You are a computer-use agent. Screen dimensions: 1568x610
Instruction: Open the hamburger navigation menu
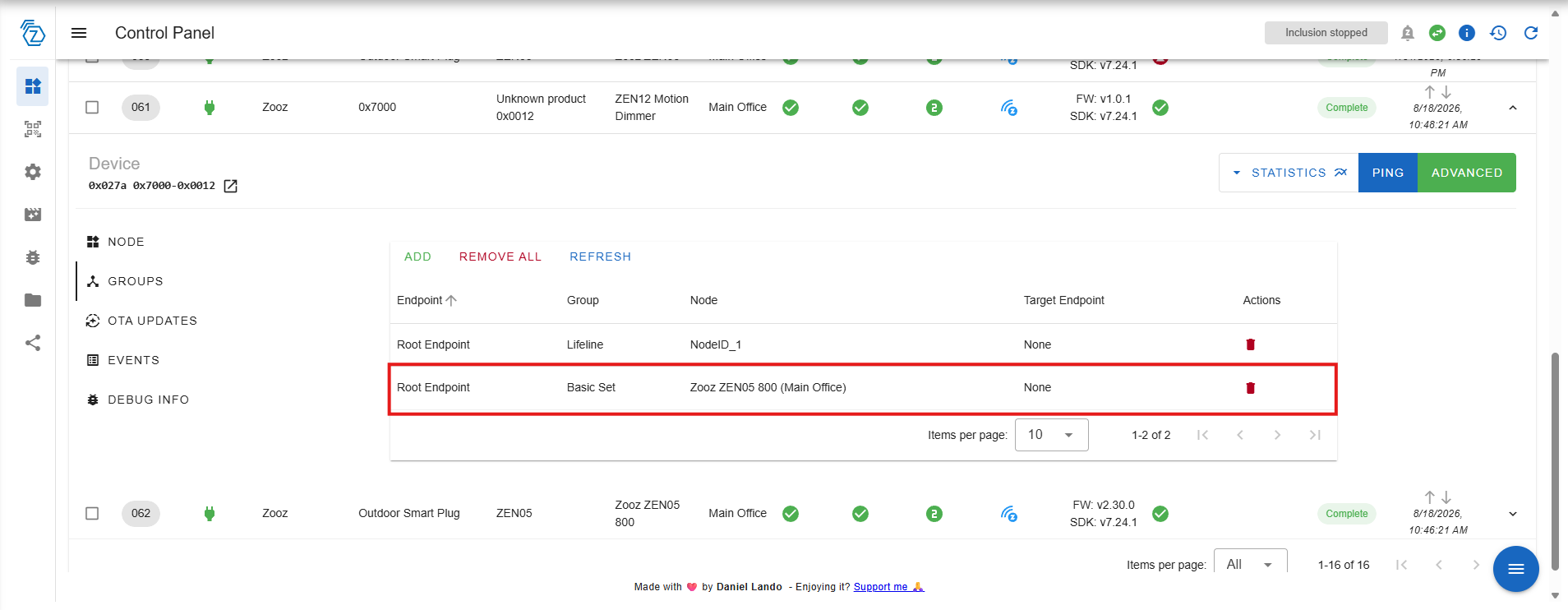(79, 33)
